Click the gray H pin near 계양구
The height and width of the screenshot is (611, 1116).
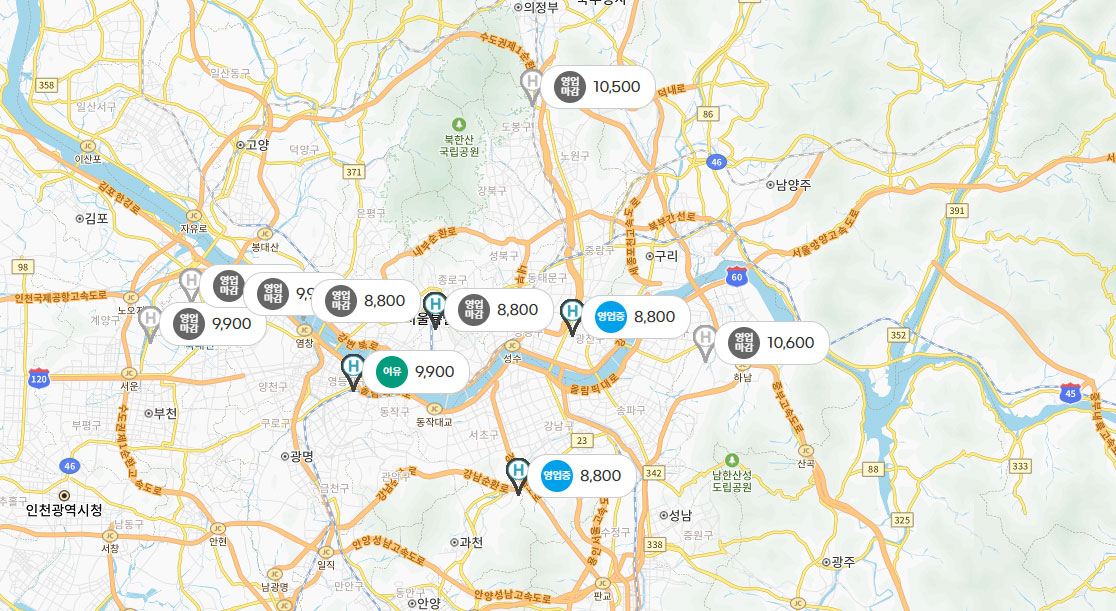tap(149, 324)
